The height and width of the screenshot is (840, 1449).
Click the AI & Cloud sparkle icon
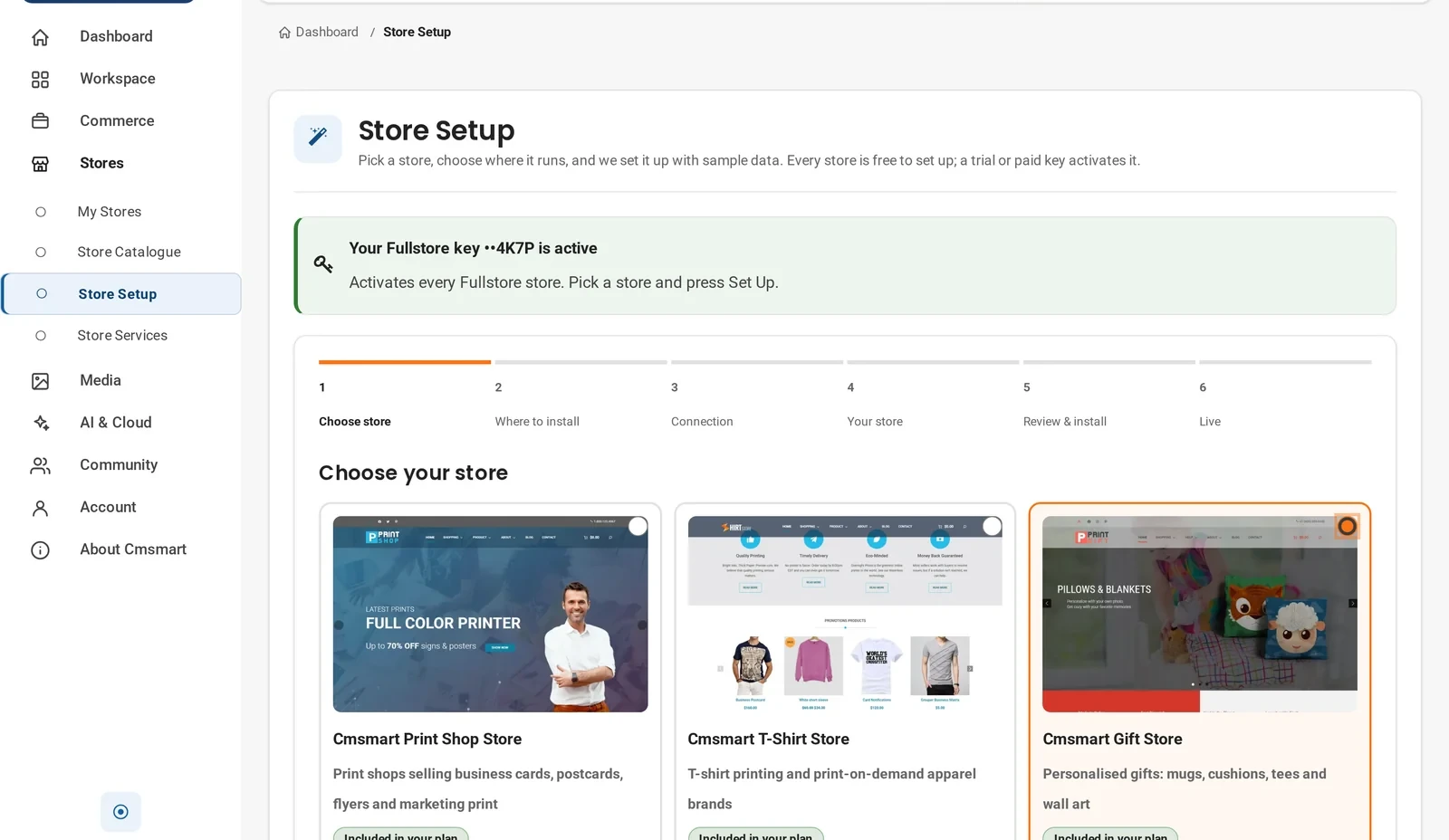tap(40, 423)
